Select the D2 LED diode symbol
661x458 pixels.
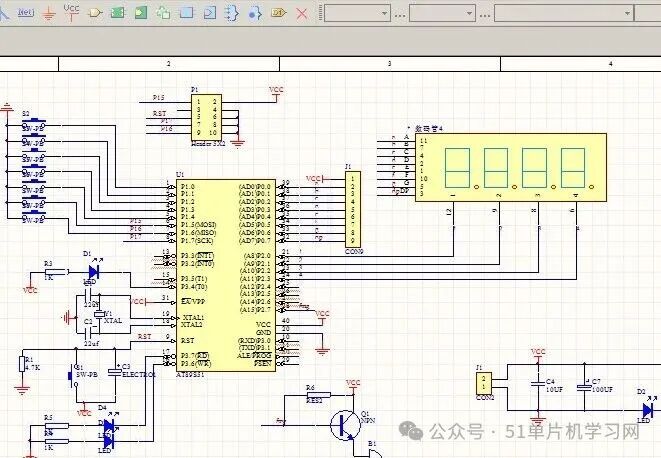(648, 410)
